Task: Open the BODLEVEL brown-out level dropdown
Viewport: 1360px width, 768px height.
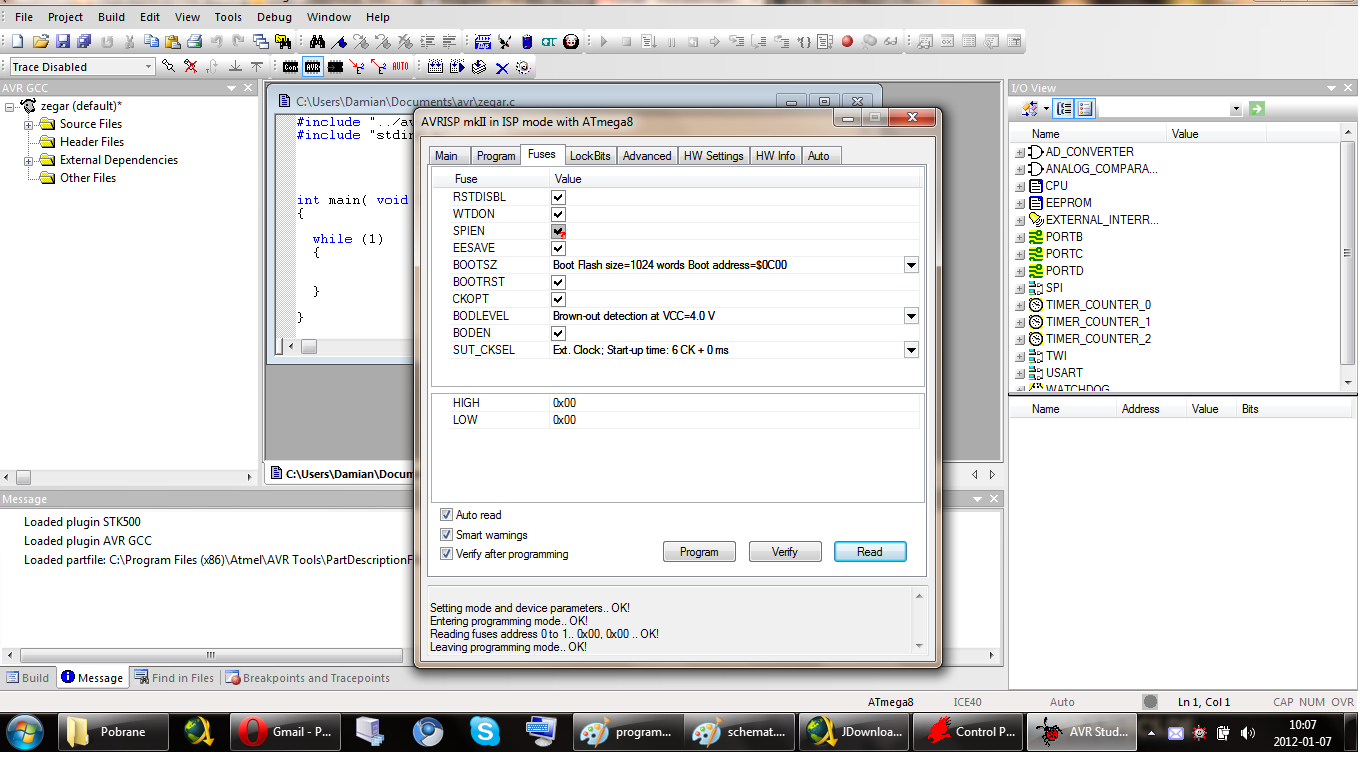Action: 911,316
